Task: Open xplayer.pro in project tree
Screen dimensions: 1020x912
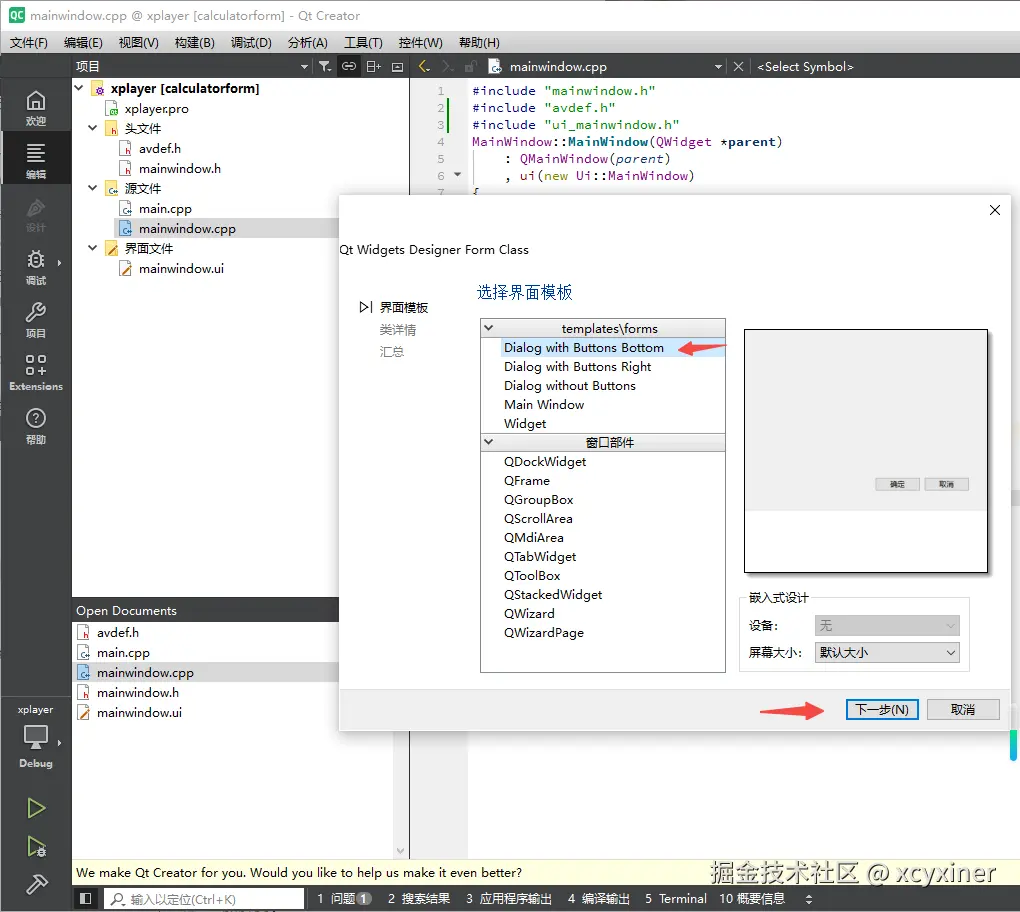Action: [156, 109]
